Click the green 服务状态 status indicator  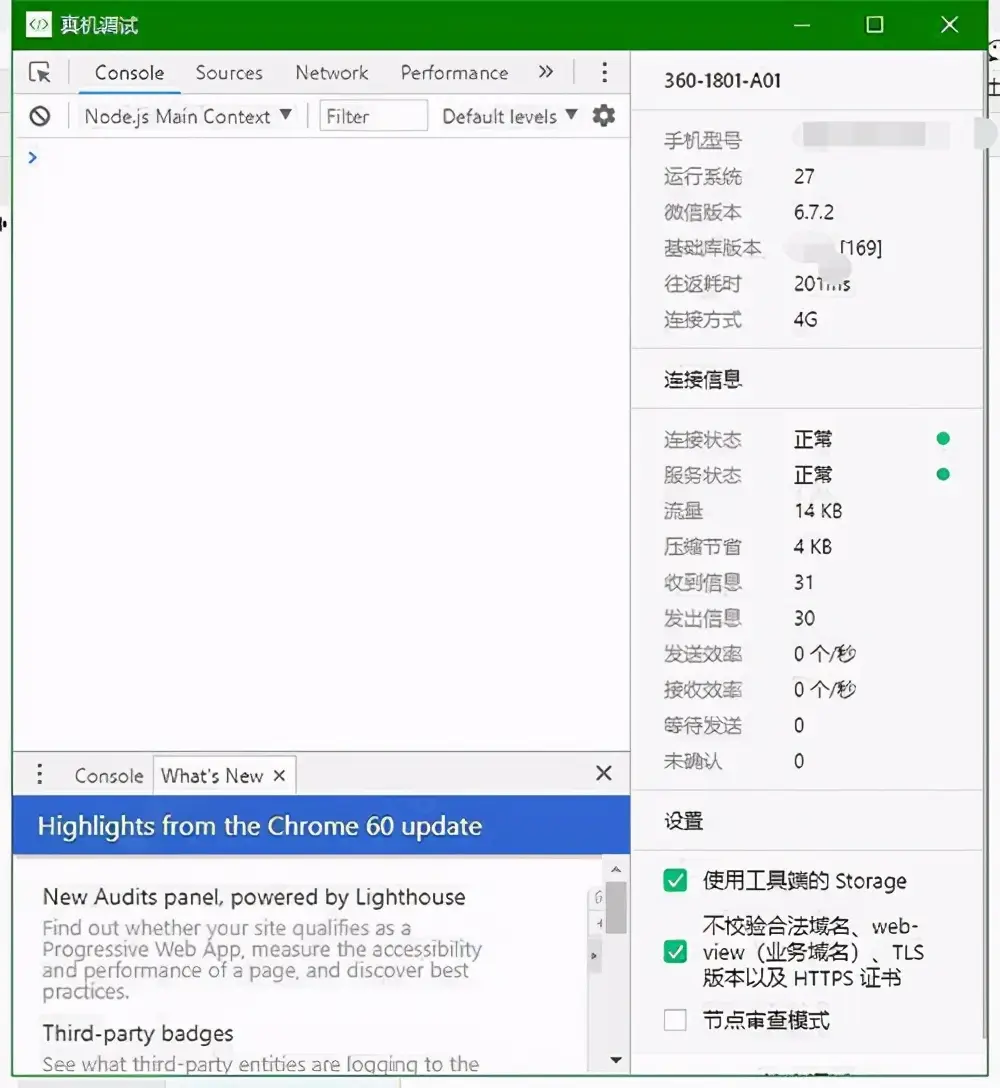(941, 474)
